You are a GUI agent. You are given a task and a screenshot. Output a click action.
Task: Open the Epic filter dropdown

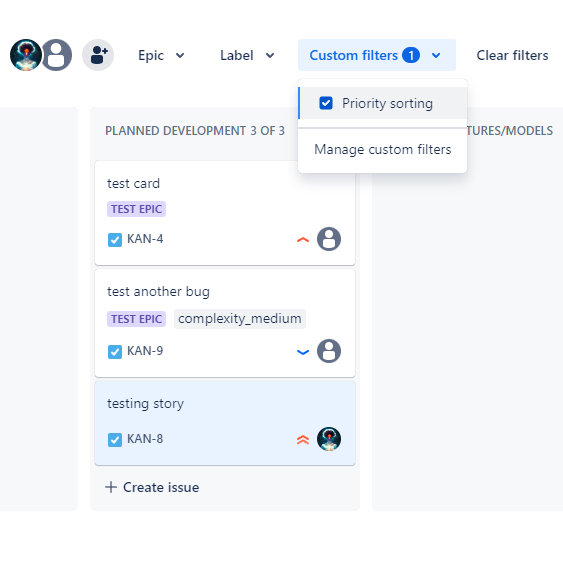pyautogui.click(x=161, y=55)
